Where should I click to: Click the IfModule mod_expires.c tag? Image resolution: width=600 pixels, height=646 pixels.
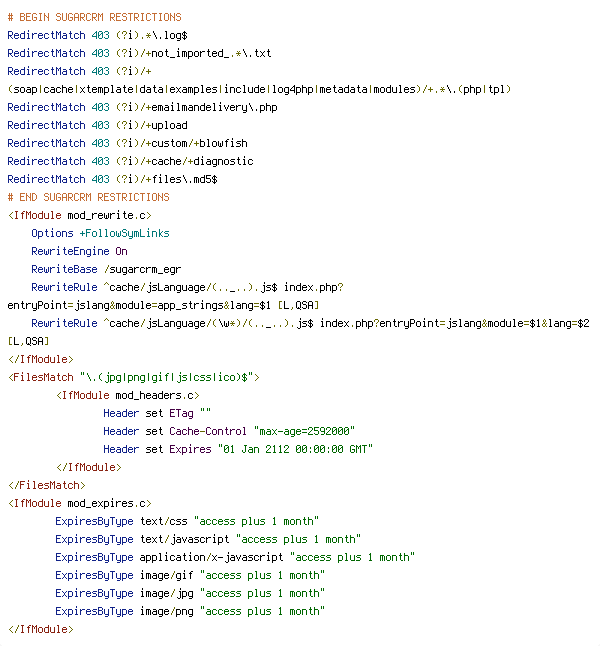[80, 503]
